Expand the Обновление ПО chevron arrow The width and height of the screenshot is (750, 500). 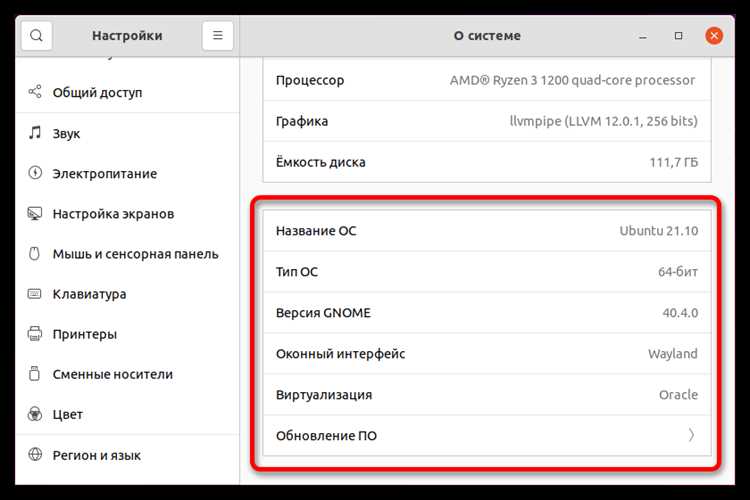pos(691,435)
